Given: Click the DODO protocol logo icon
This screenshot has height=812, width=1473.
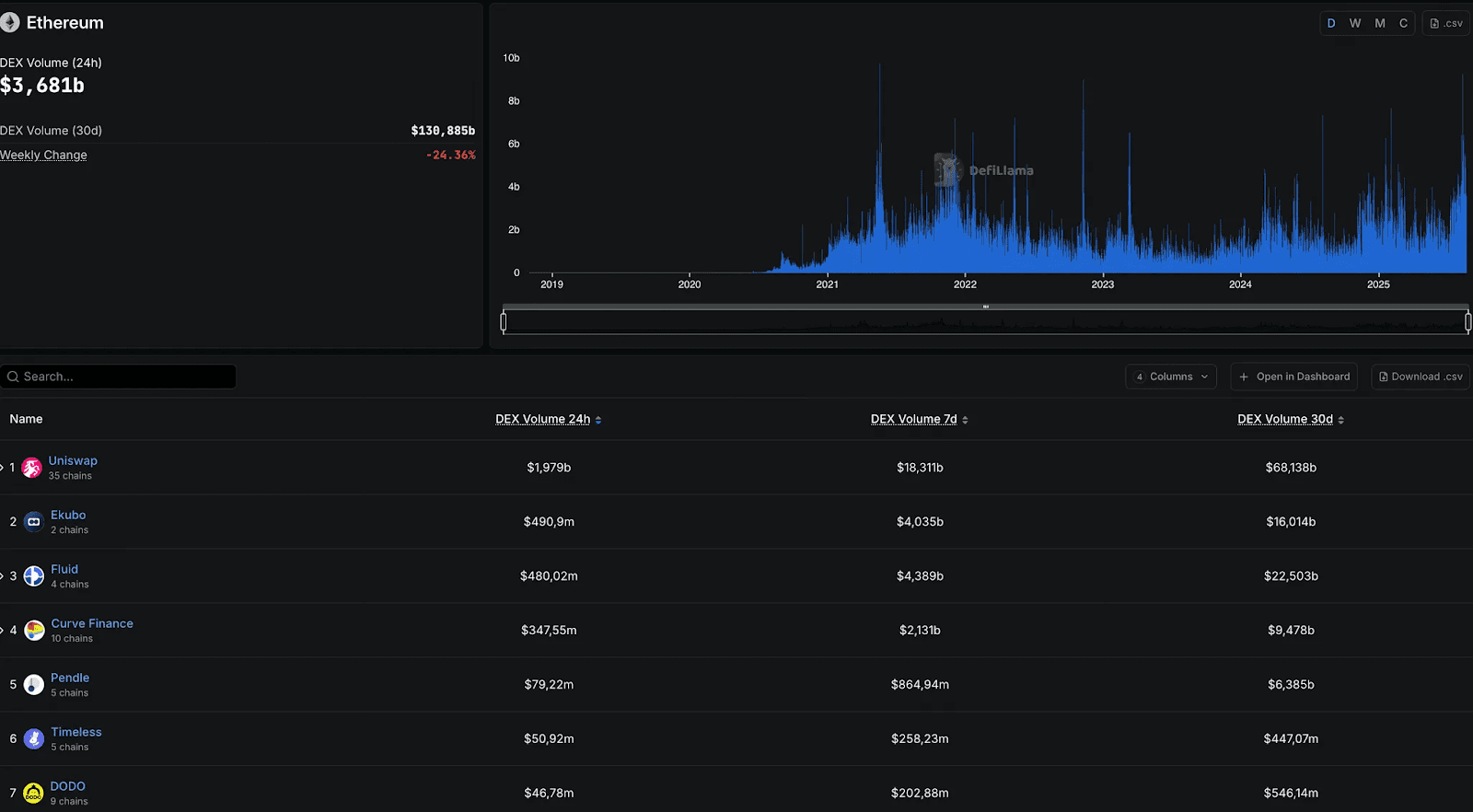Looking at the screenshot, I should [x=33, y=793].
